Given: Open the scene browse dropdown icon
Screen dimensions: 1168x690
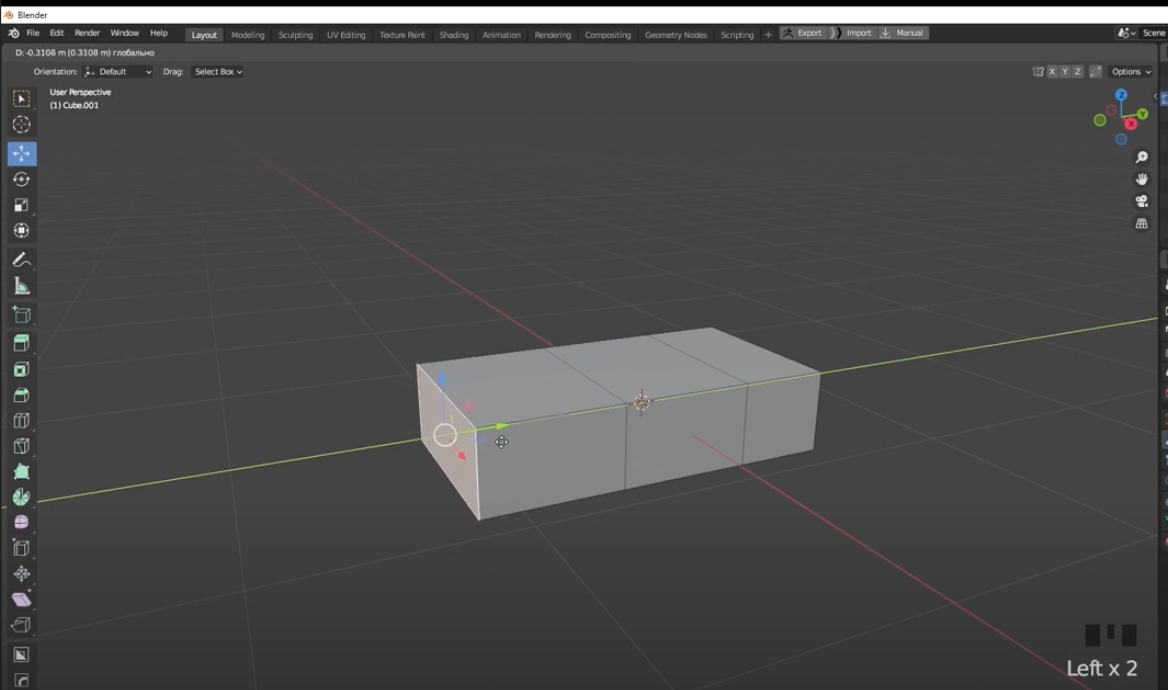Looking at the screenshot, I should click(1126, 33).
